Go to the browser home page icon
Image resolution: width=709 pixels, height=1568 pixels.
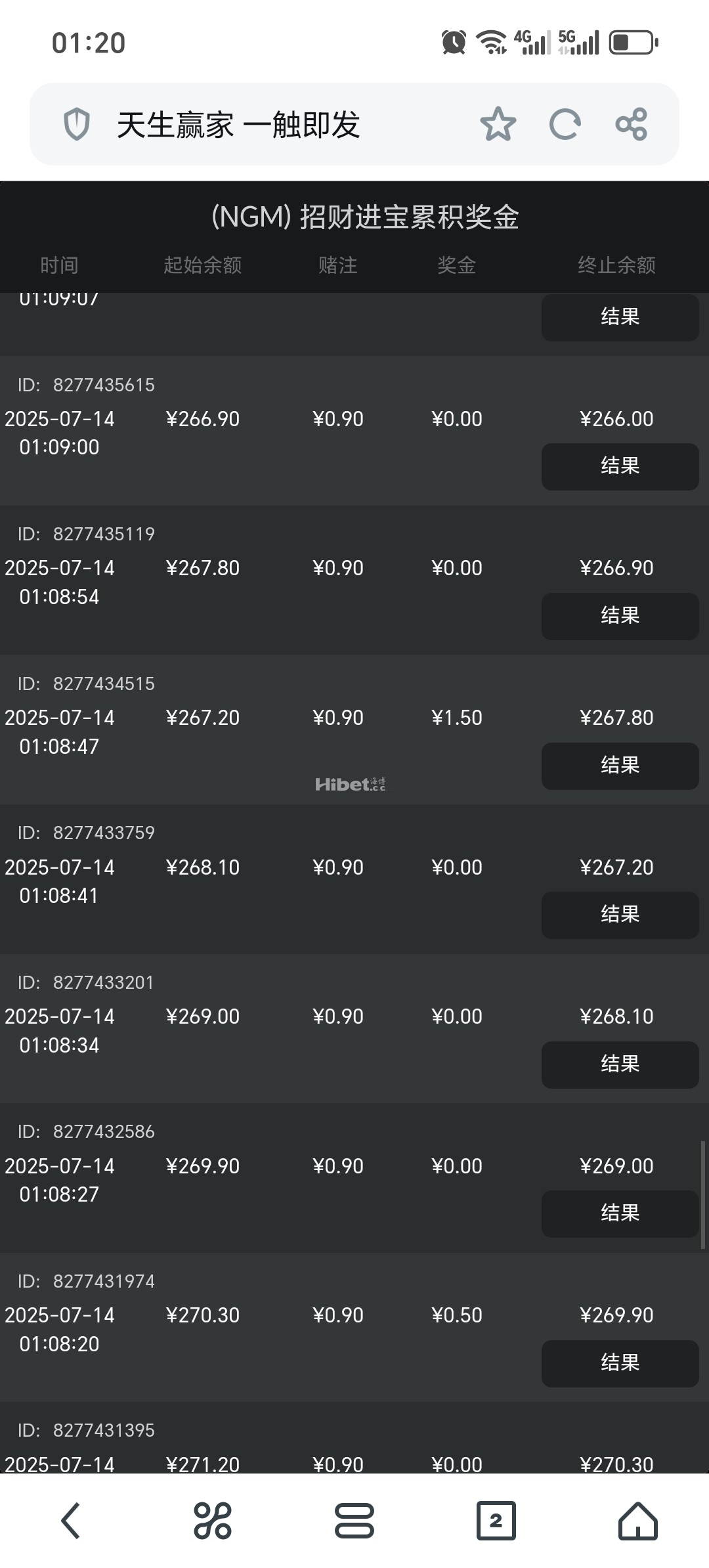pos(637,1521)
